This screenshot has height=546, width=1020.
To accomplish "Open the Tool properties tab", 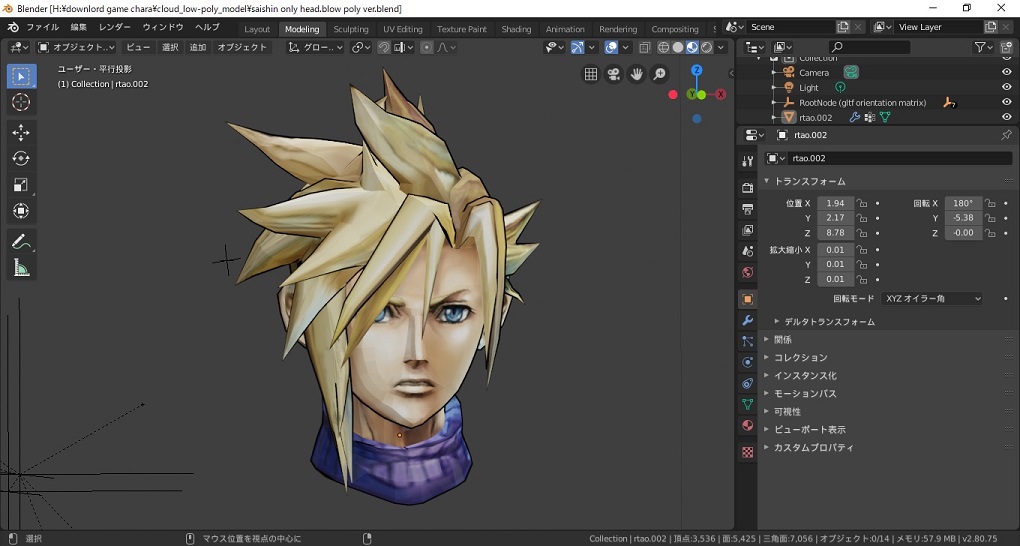I will [747, 161].
